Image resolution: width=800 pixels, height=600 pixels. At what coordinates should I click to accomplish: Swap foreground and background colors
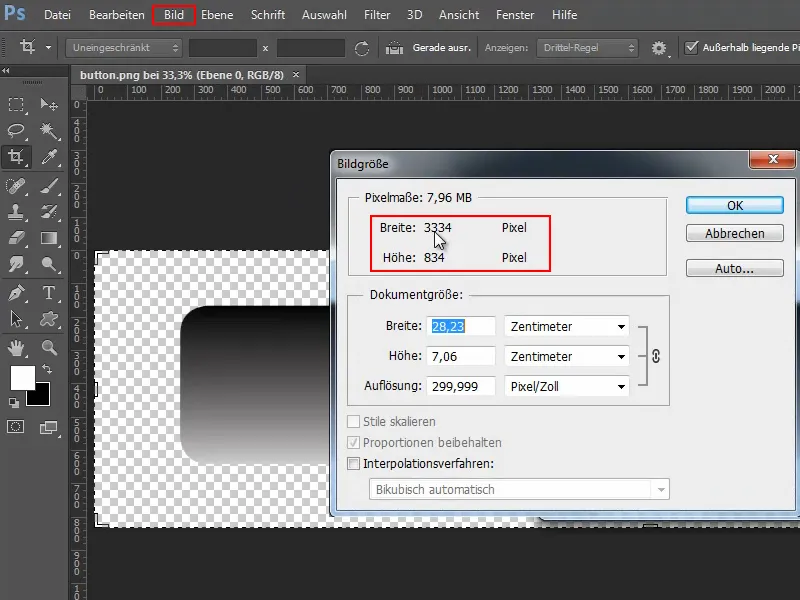point(47,368)
